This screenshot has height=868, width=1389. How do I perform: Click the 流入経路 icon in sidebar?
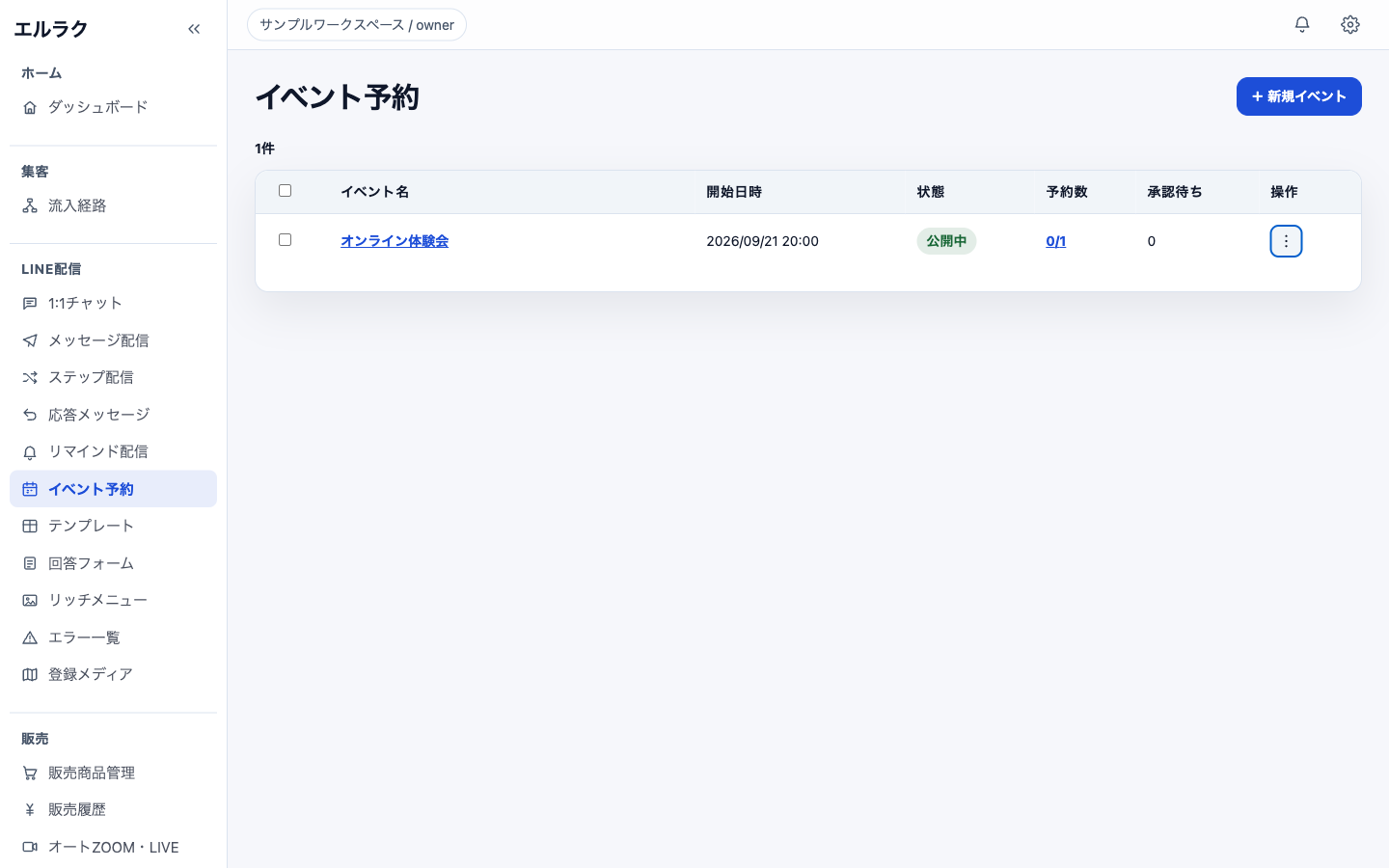pyautogui.click(x=30, y=205)
